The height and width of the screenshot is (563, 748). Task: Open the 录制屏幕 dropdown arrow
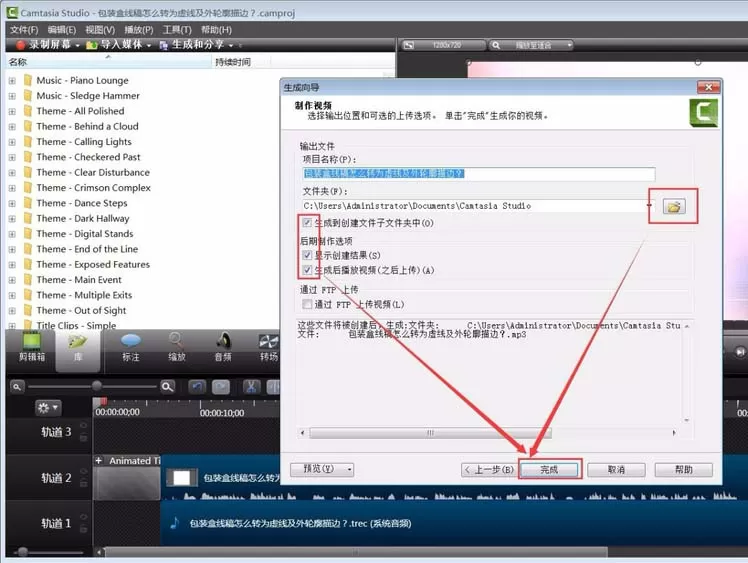click(77, 46)
